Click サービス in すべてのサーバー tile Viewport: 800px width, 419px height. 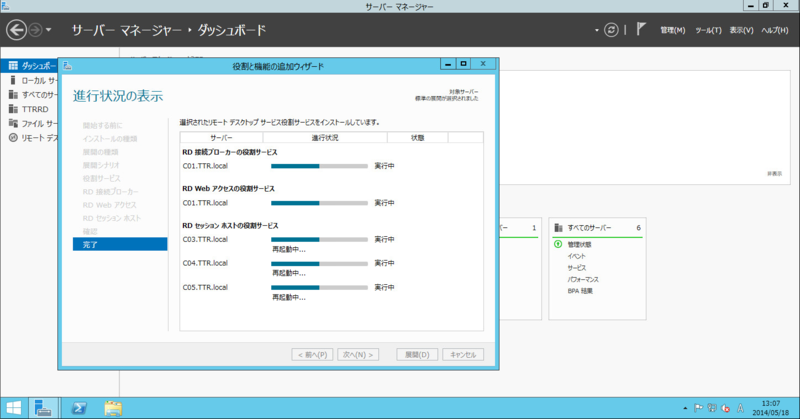[577, 268]
